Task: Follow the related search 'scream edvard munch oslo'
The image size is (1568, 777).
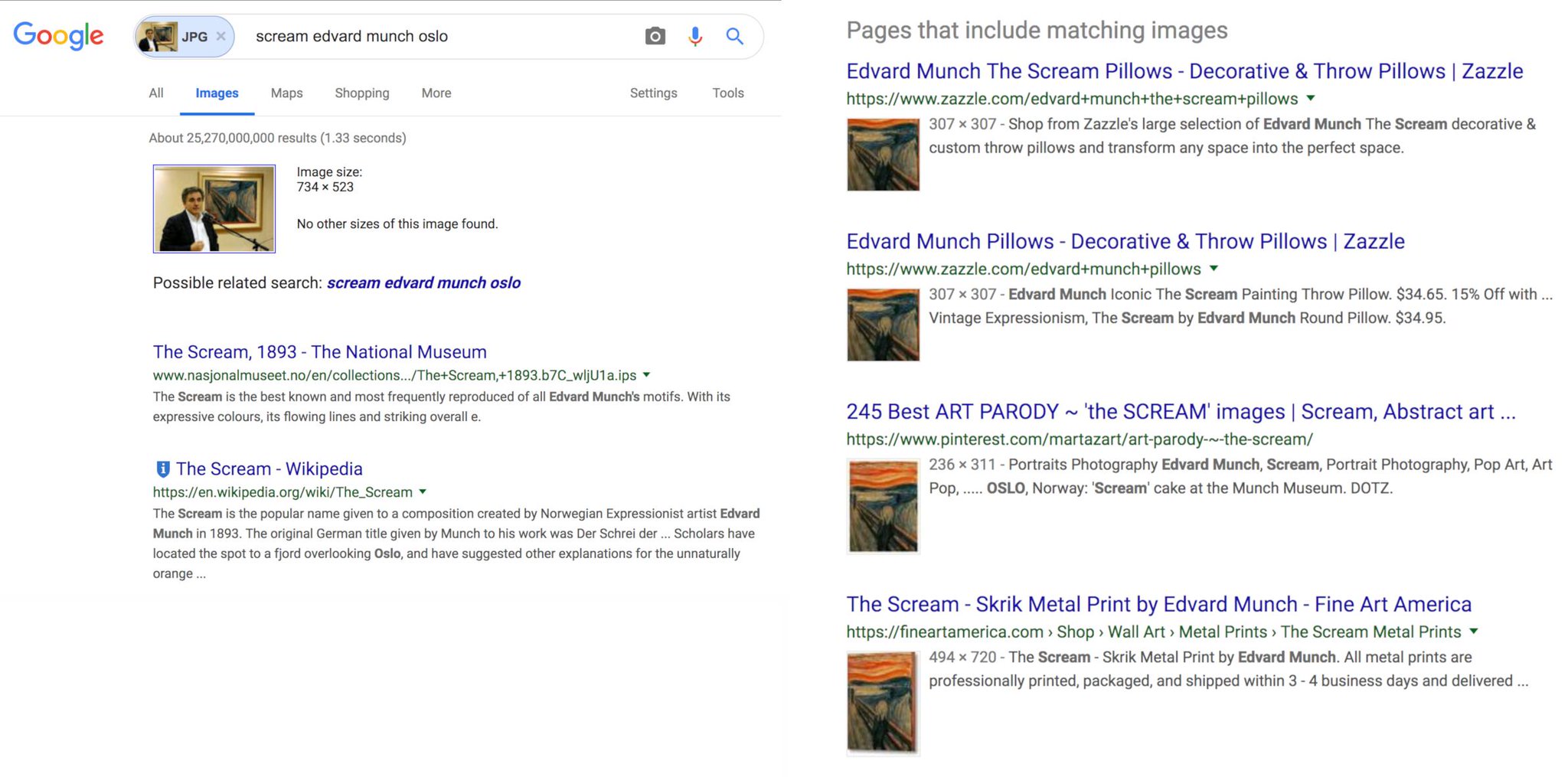Action: point(423,282)
